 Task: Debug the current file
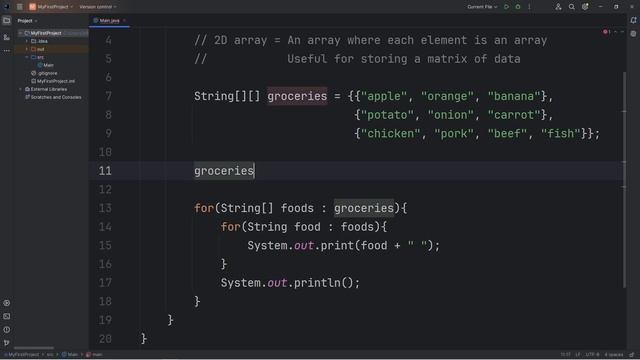[518, 7]
